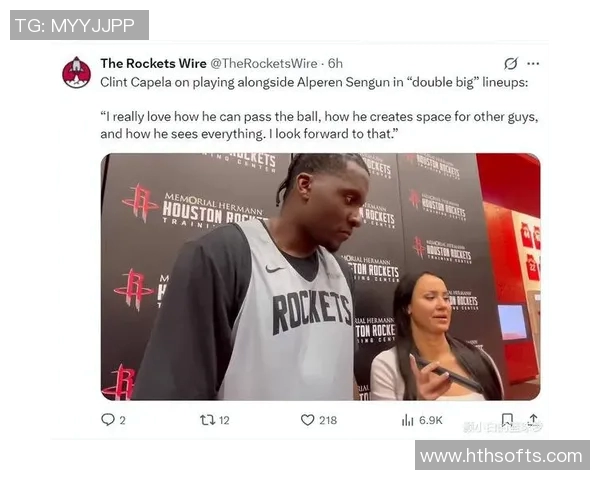Click the line mentioning Alperen Sengun lineups
This screenshot has width=600, height=480.
[314, 82]
